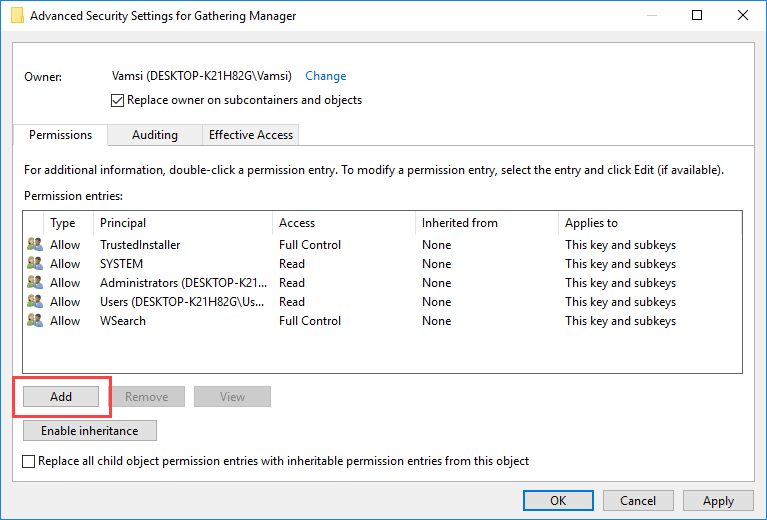Click Read access in the Administrators row
Image resolution: width=767 pixels, height=520 pixels.
point(292,283)
